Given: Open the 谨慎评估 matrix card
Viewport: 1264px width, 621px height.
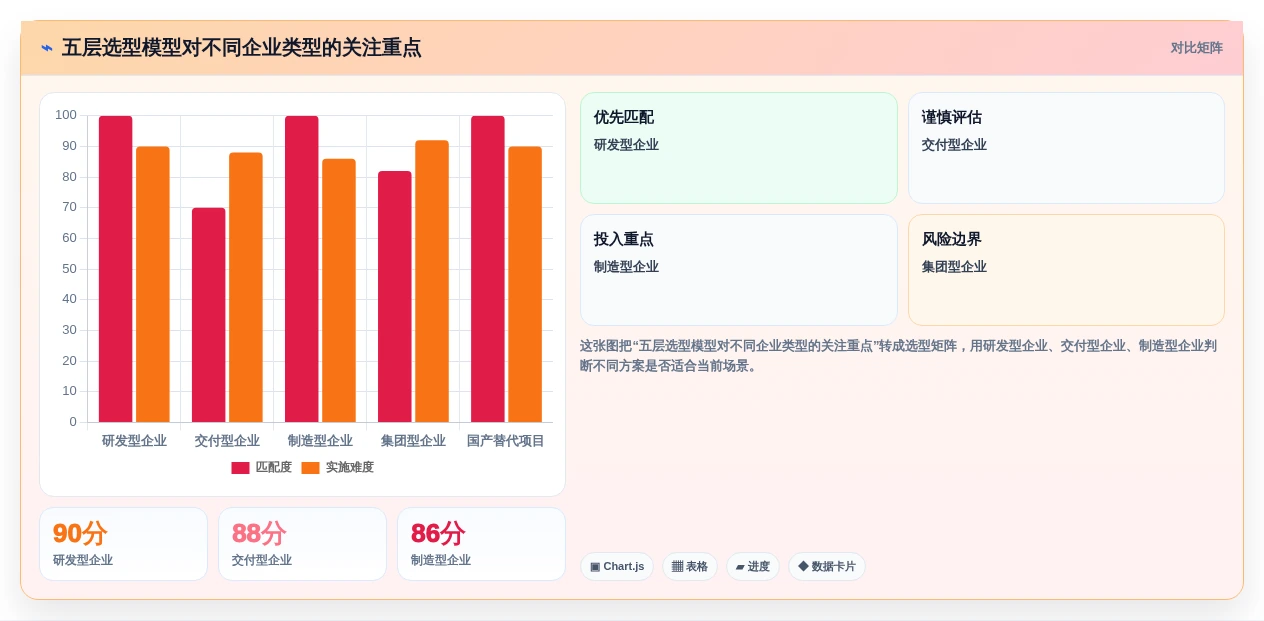Looking at the screenshot, I should pyautogui.click(x=1066, y=148).
